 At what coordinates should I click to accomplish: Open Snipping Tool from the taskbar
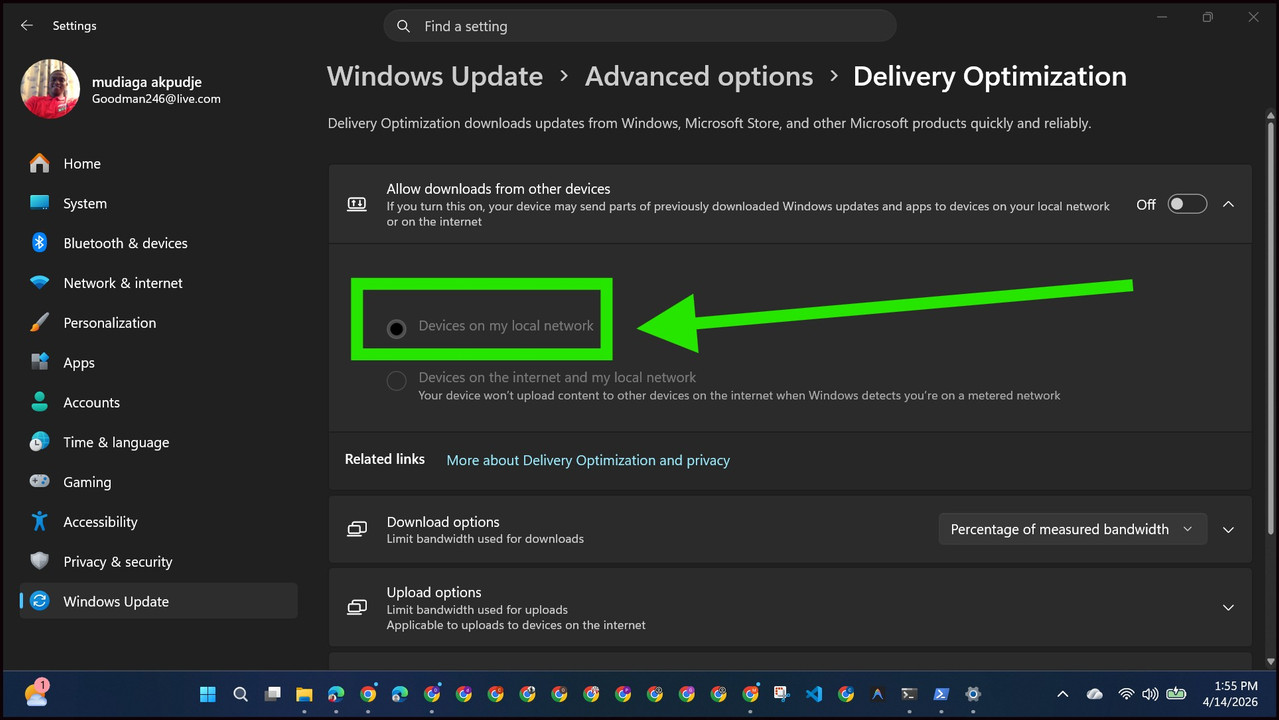point(781,694)
